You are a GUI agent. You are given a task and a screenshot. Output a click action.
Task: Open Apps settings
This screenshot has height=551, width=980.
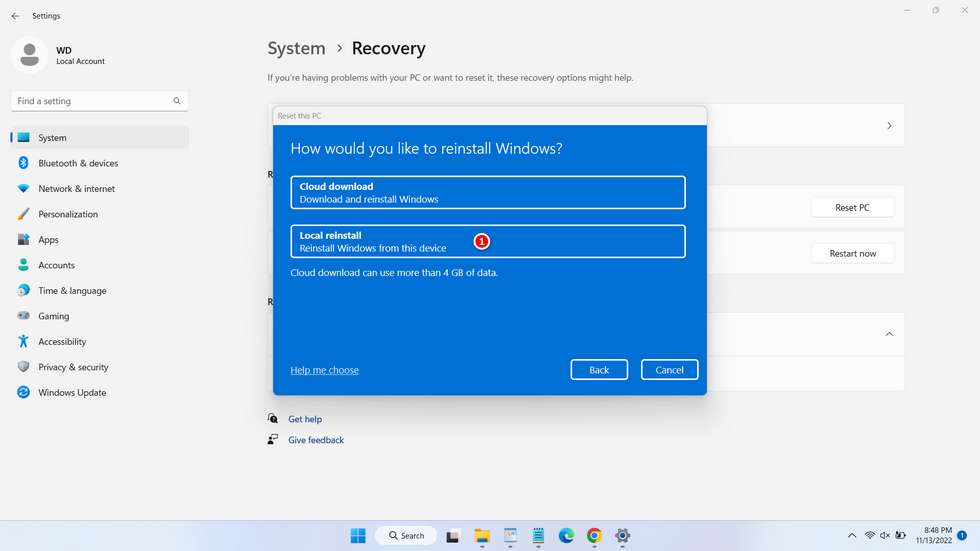pos(100,240)
